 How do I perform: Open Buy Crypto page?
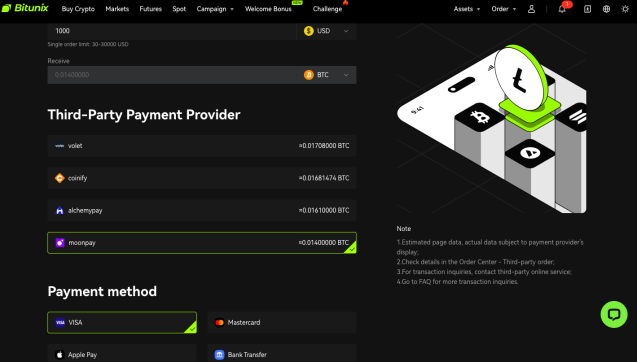point(78,9)
